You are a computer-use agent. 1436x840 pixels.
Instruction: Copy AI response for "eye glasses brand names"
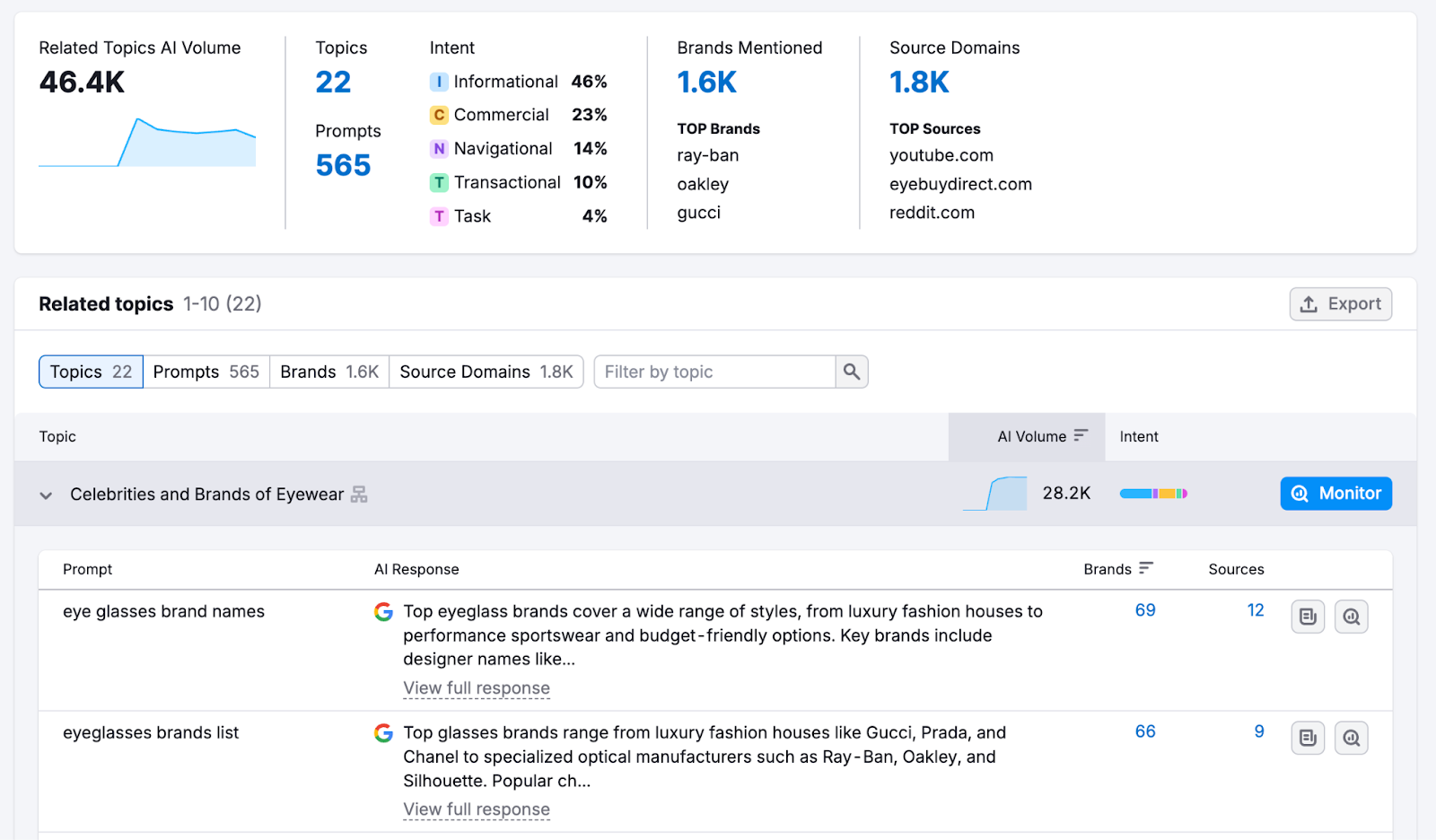[x=1308, y=617]
